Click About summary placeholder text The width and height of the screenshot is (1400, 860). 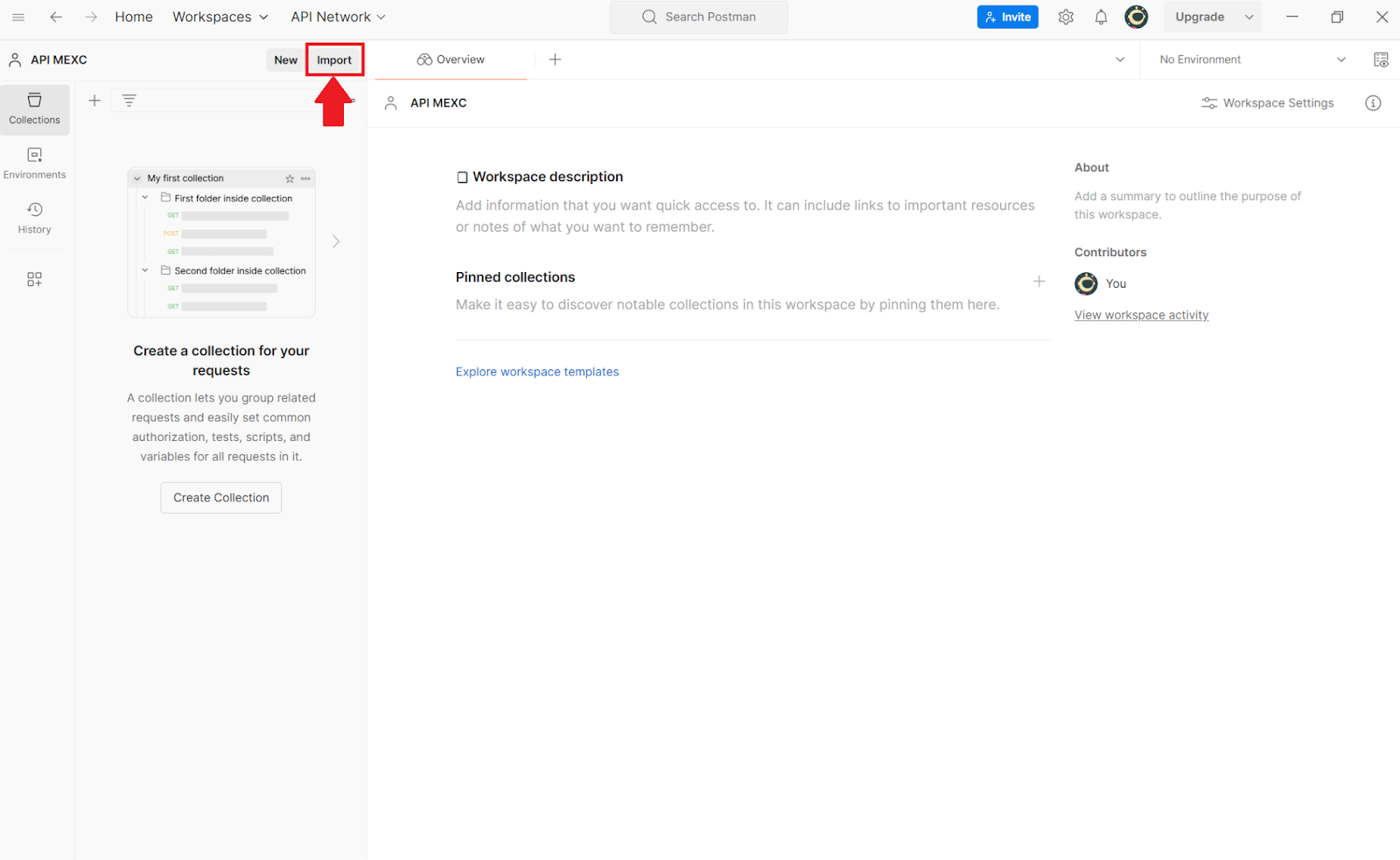click(1187, 206)
